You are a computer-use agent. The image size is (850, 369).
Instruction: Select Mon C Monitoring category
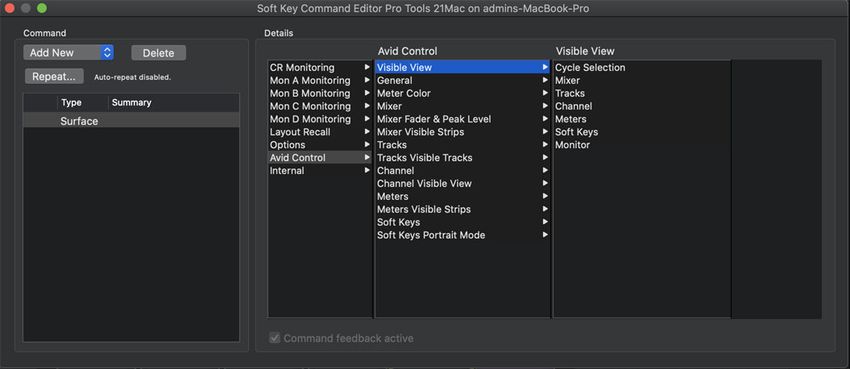click(x=320, y=106)
